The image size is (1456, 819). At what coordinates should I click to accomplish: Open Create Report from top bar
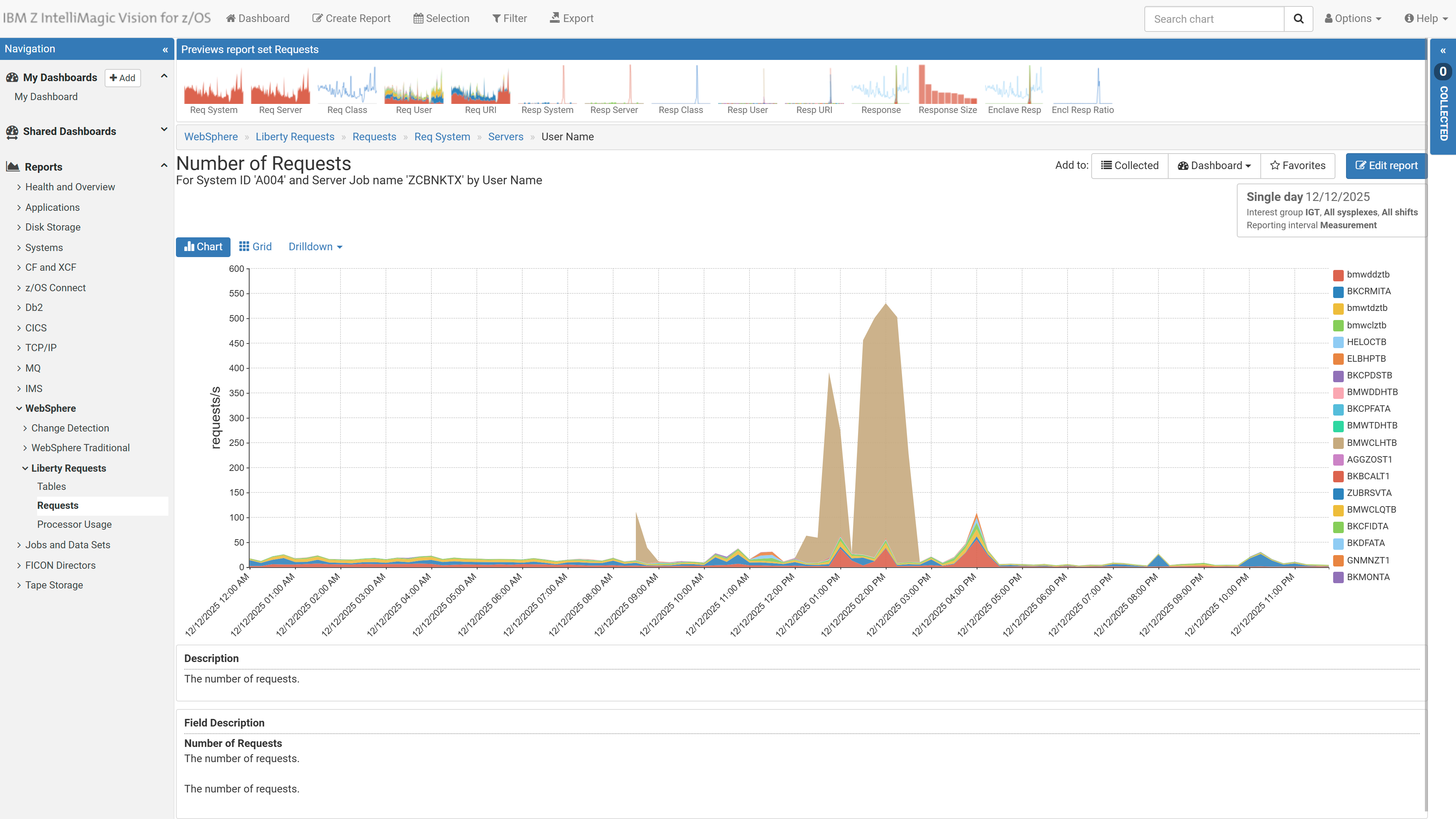click(351, 18)
